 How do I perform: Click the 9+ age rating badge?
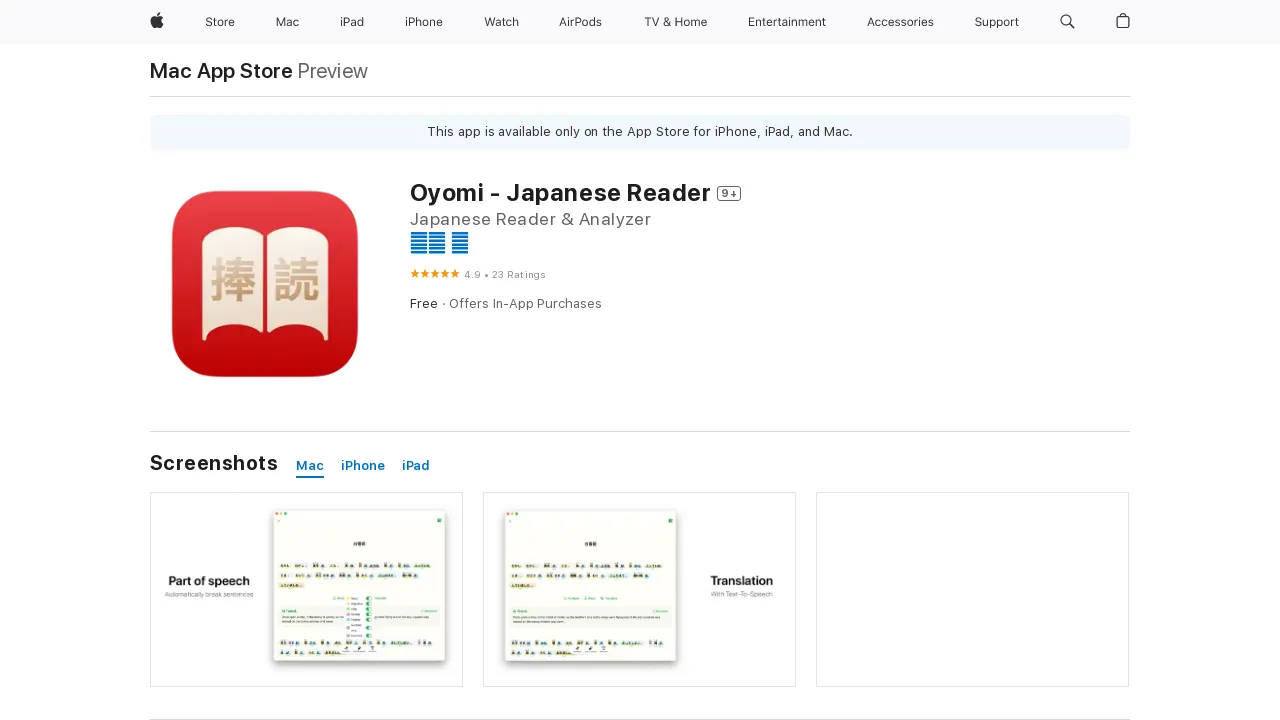coord(729,194)
